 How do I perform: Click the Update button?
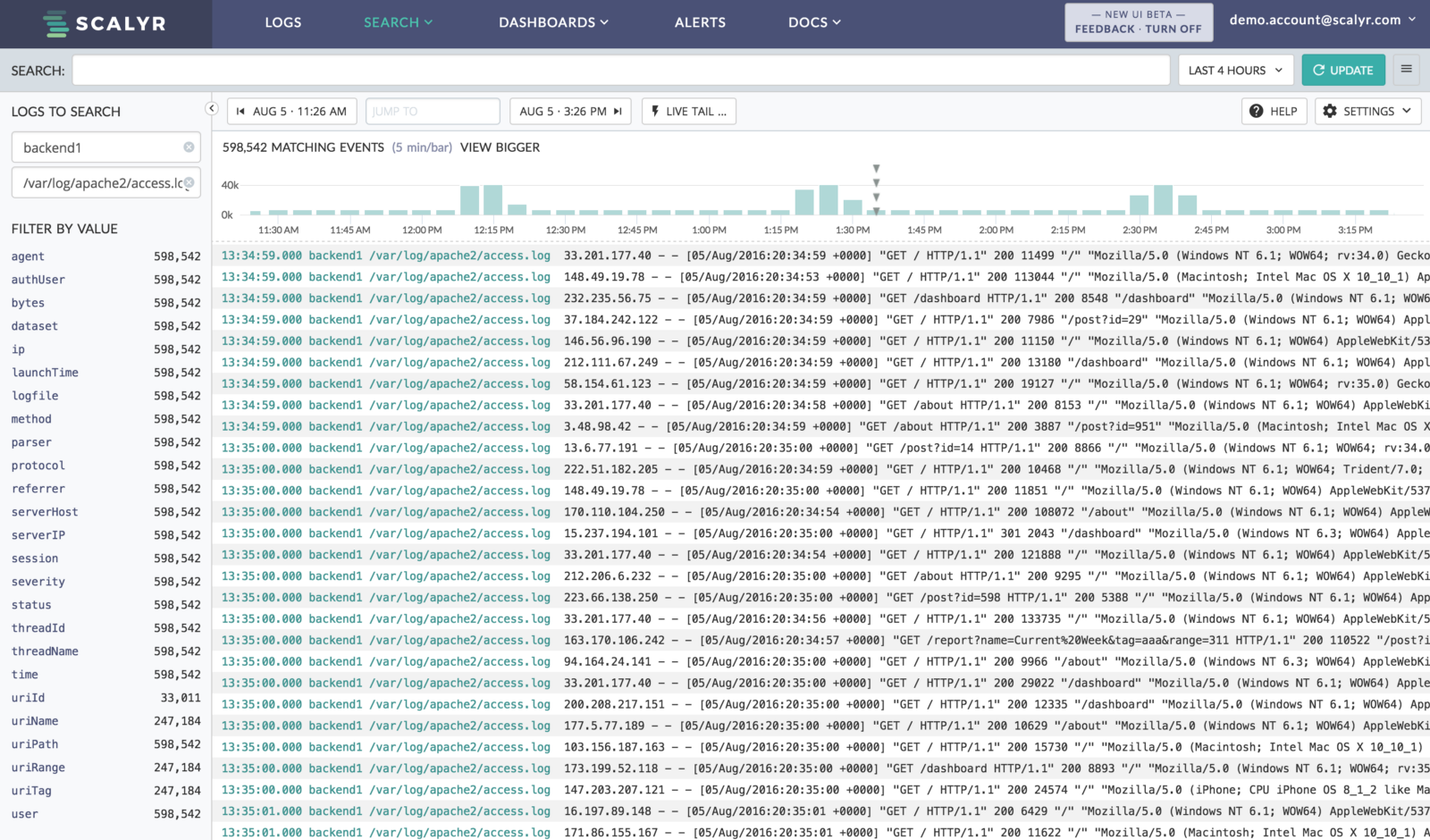(1342, 71)
